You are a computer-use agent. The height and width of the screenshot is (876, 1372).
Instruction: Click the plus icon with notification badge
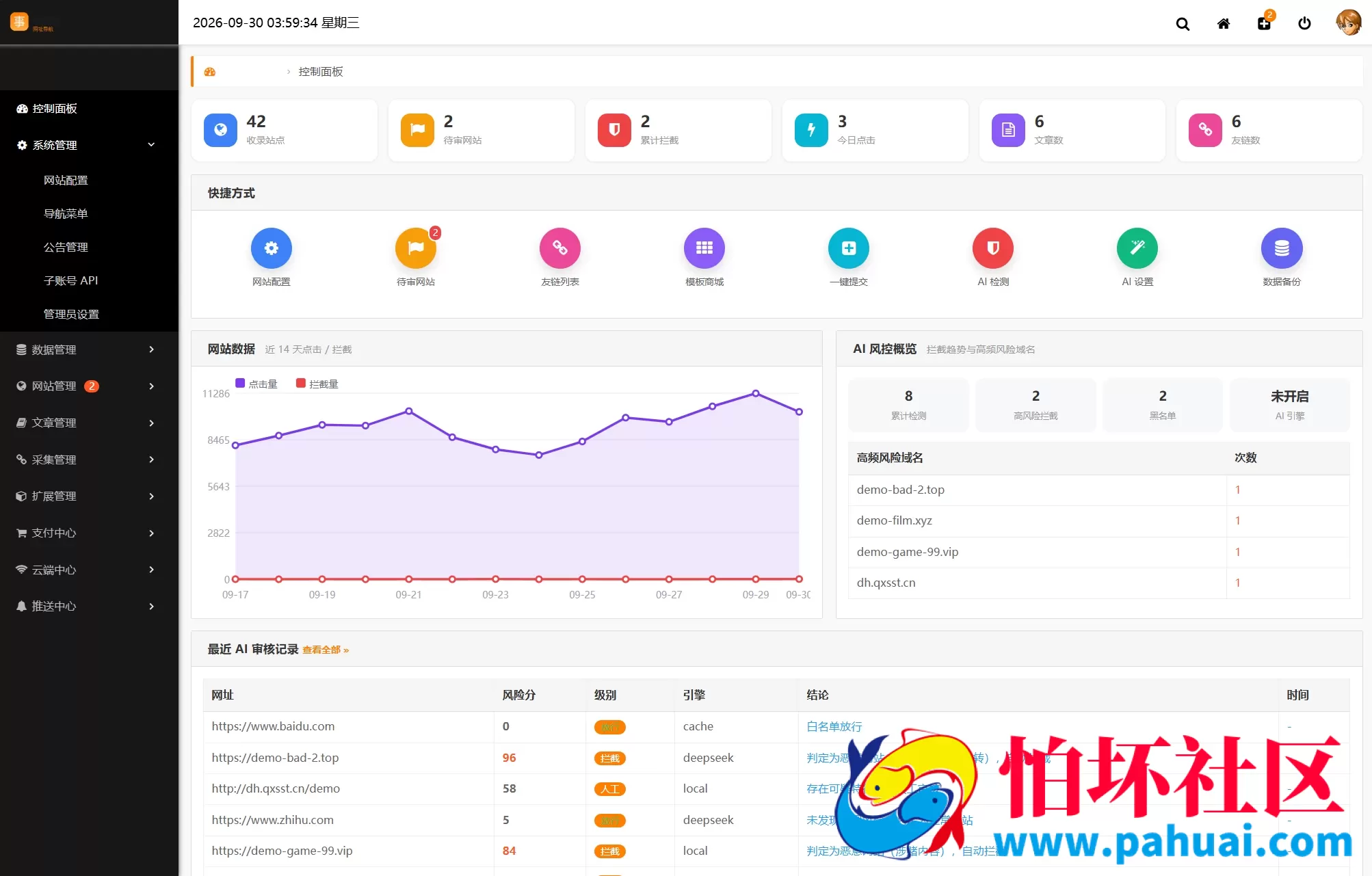pos(1264,24)
